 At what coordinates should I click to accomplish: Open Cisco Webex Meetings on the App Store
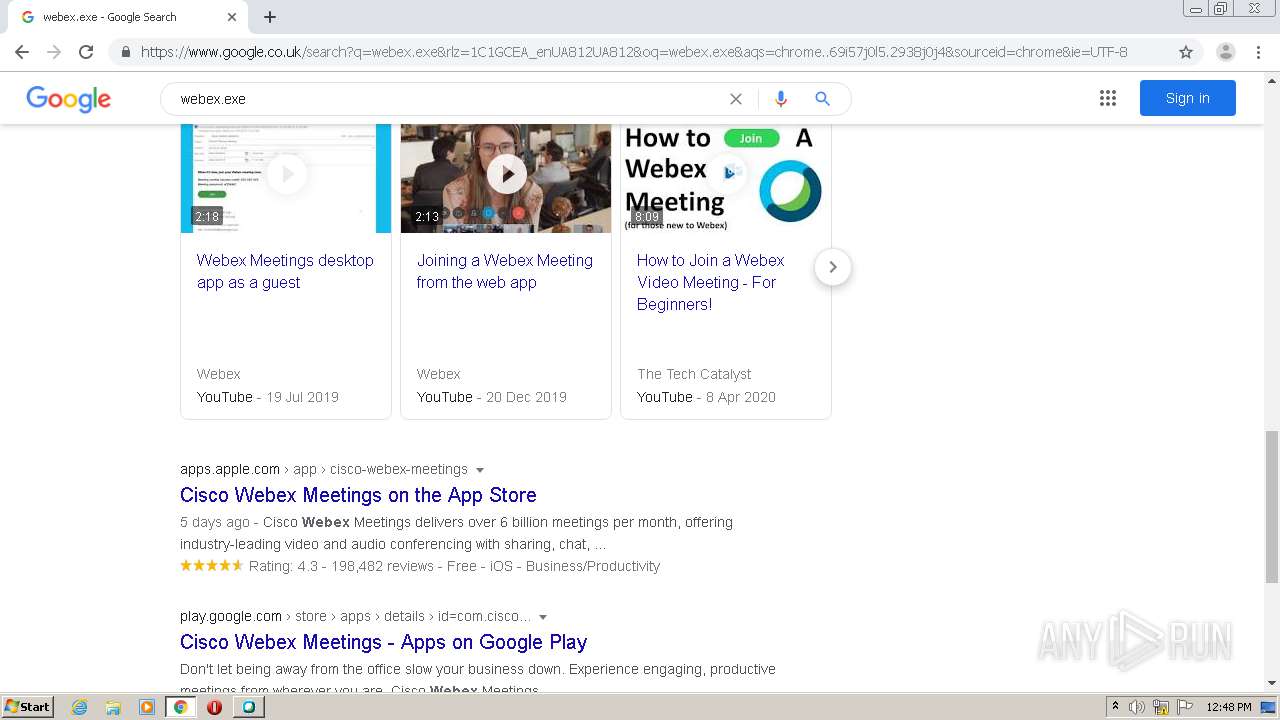358,495
